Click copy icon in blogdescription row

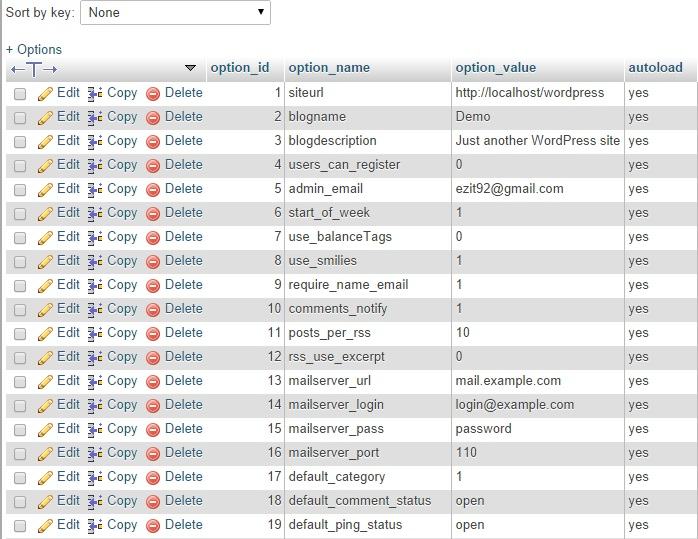click(x=95, y=142)
